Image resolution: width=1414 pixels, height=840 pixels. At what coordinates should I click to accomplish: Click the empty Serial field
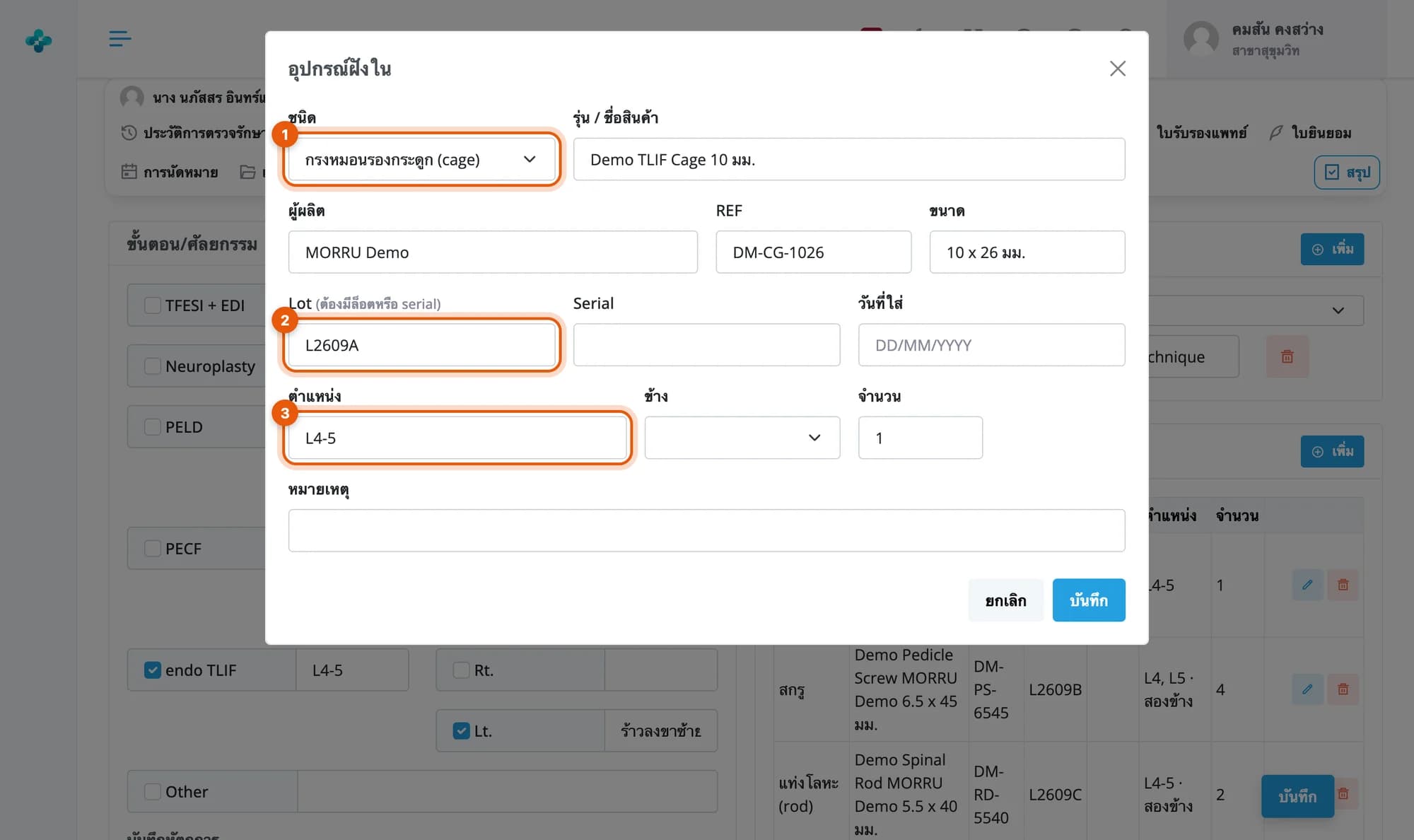pos(706,345)
